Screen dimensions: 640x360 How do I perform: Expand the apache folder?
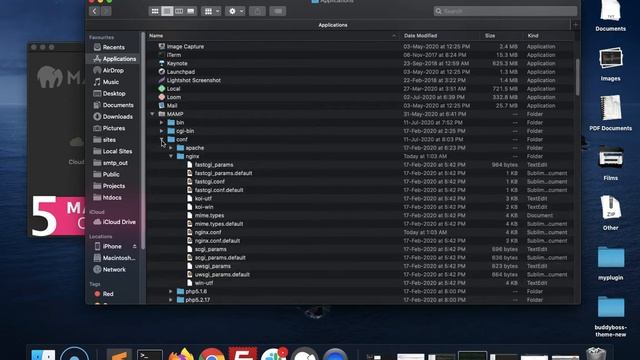pyautogui.click(x=171, y=148)
